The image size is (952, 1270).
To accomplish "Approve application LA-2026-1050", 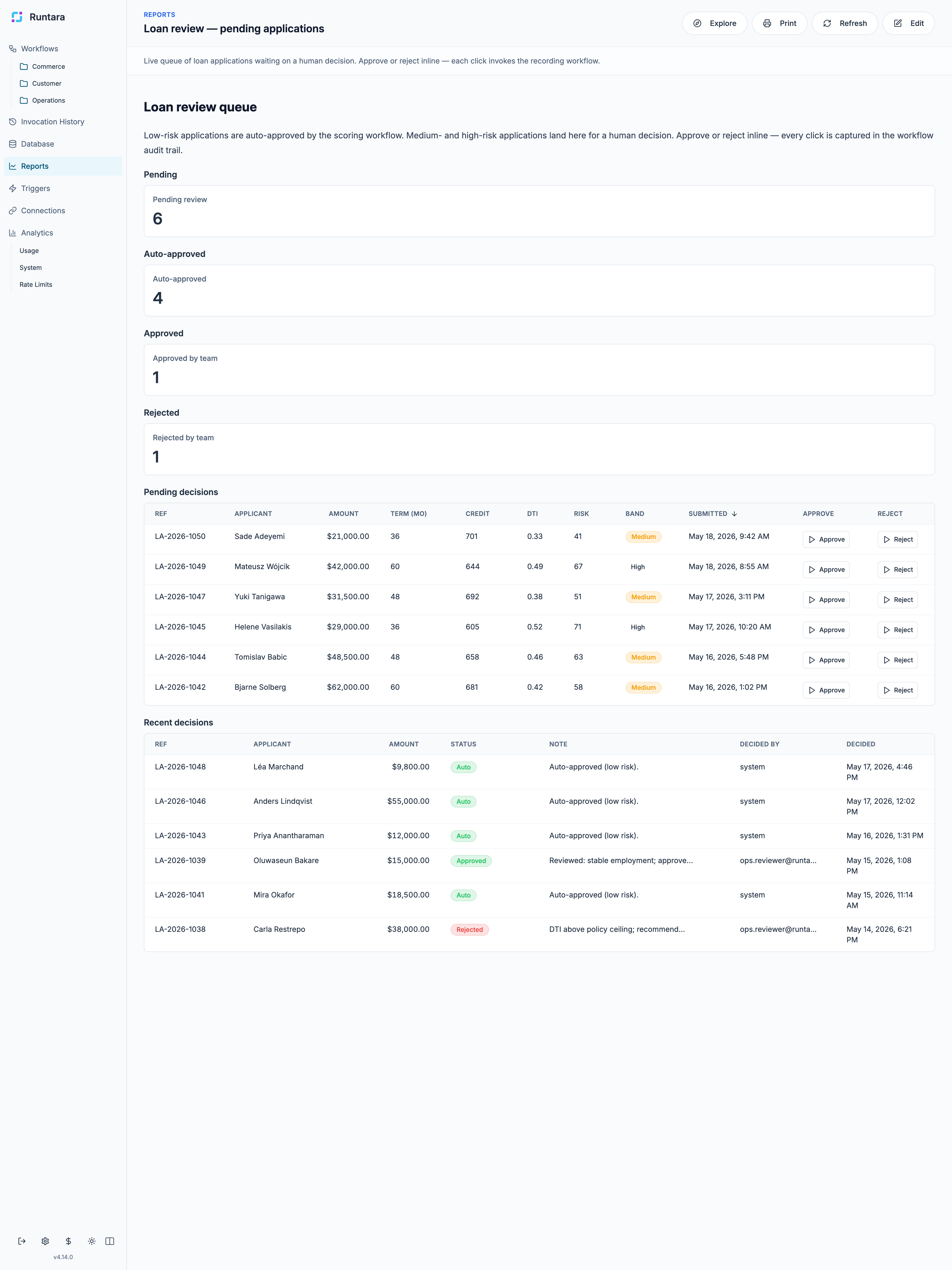I will [826, 540].
